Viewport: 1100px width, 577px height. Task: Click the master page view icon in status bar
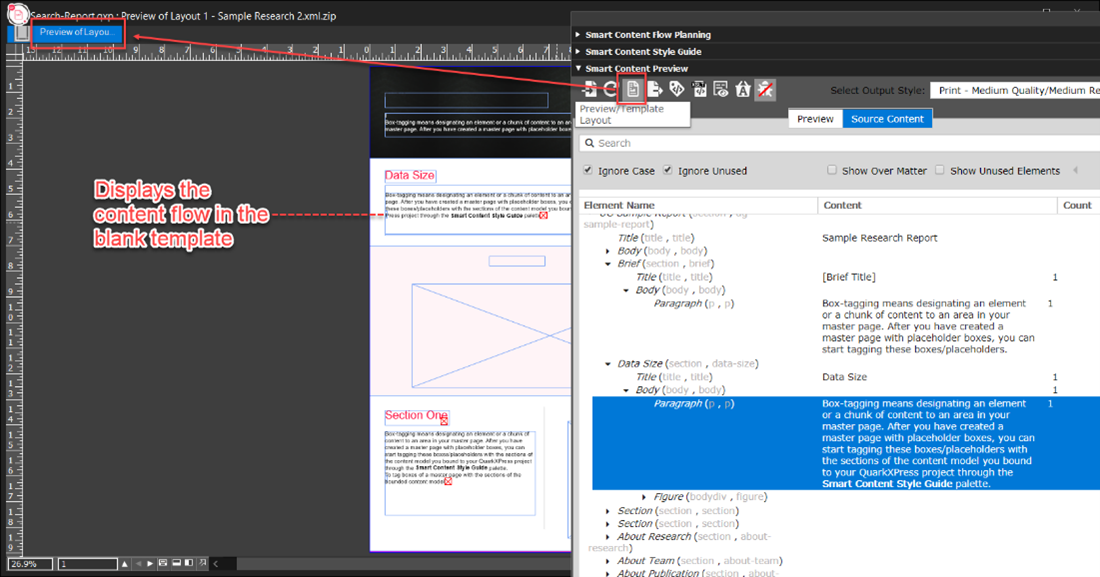point(163,563)
